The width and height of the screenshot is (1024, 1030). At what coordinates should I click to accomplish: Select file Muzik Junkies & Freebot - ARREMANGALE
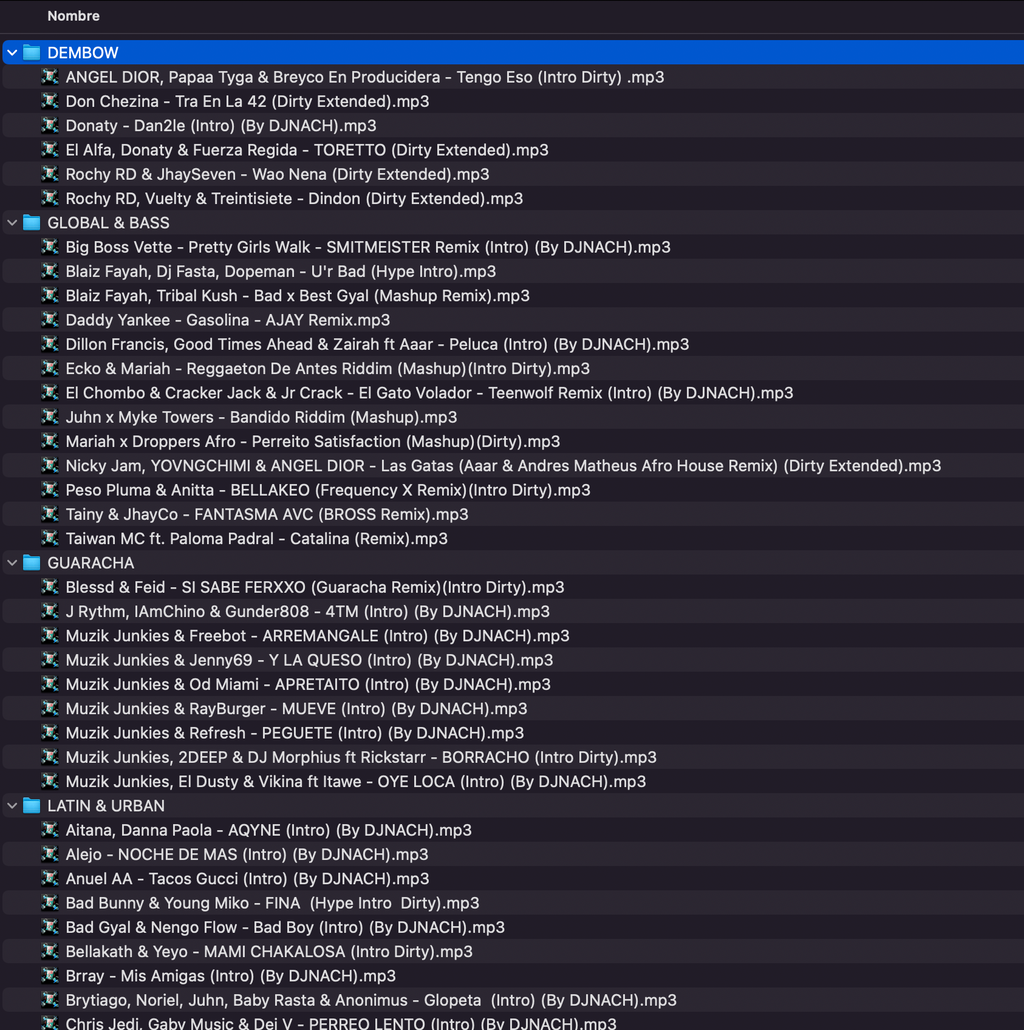[x=317, y=636]
